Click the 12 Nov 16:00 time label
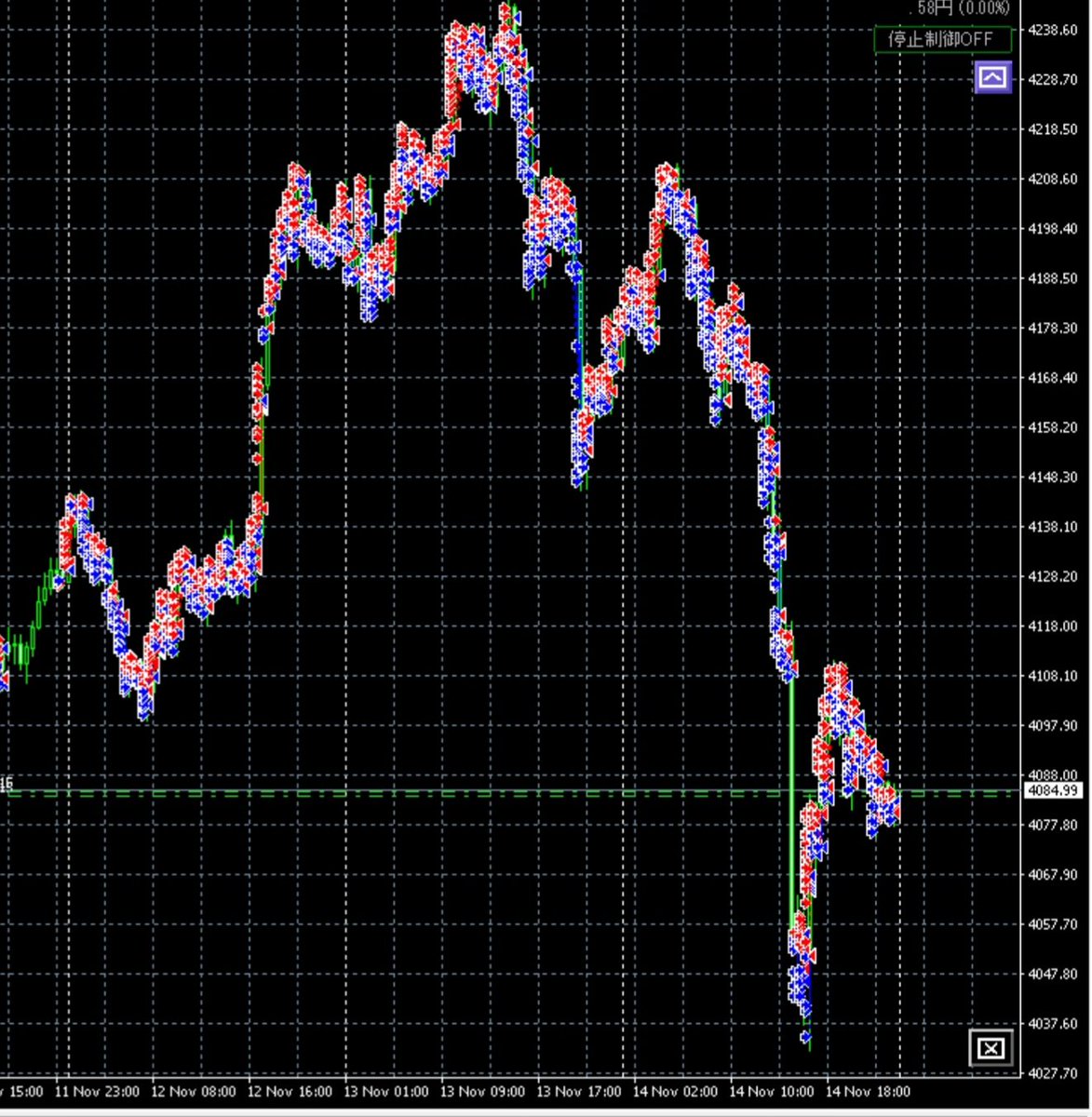 pos(290,1091)
